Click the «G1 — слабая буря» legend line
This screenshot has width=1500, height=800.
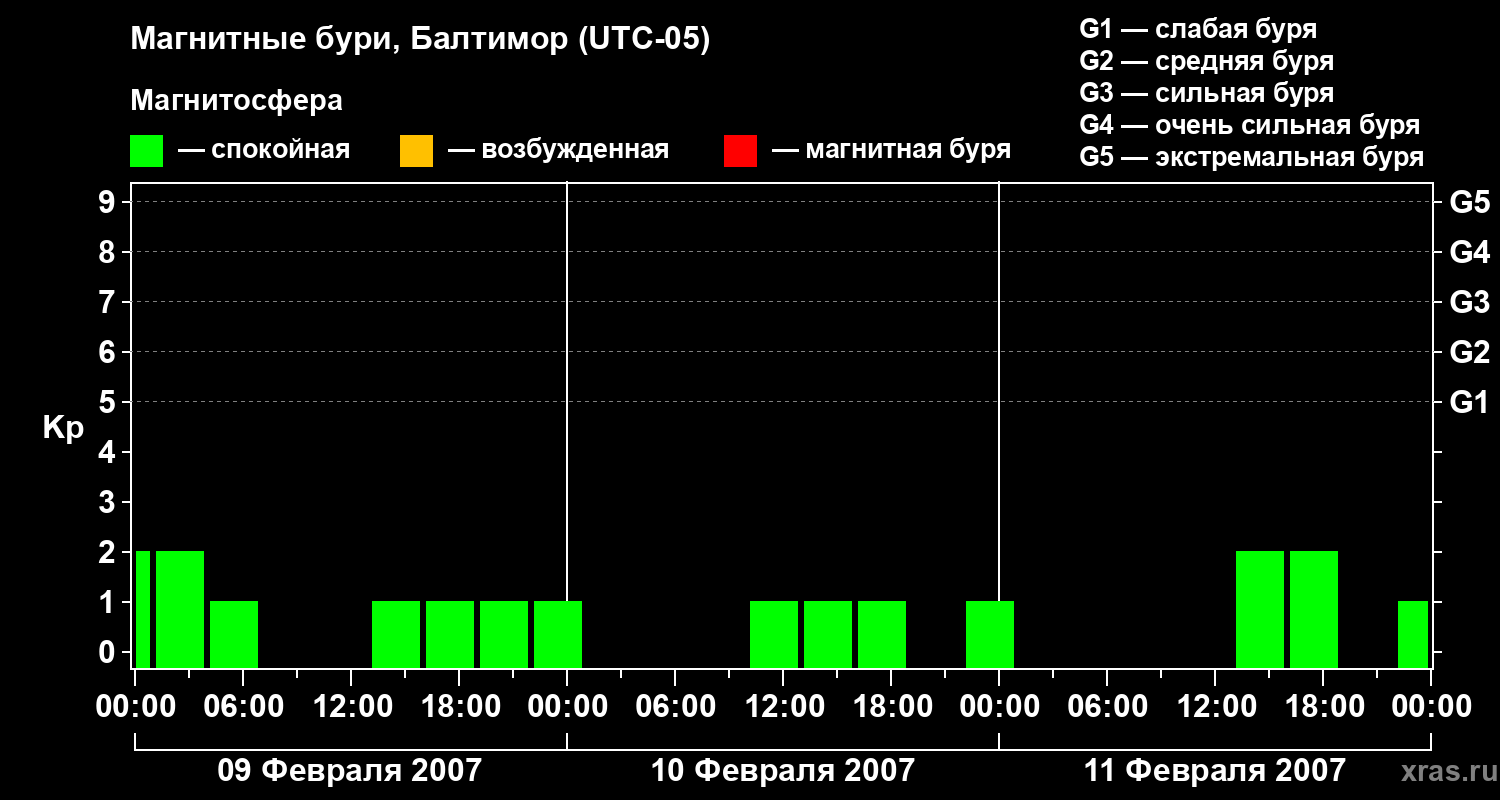pos(1198,28)
